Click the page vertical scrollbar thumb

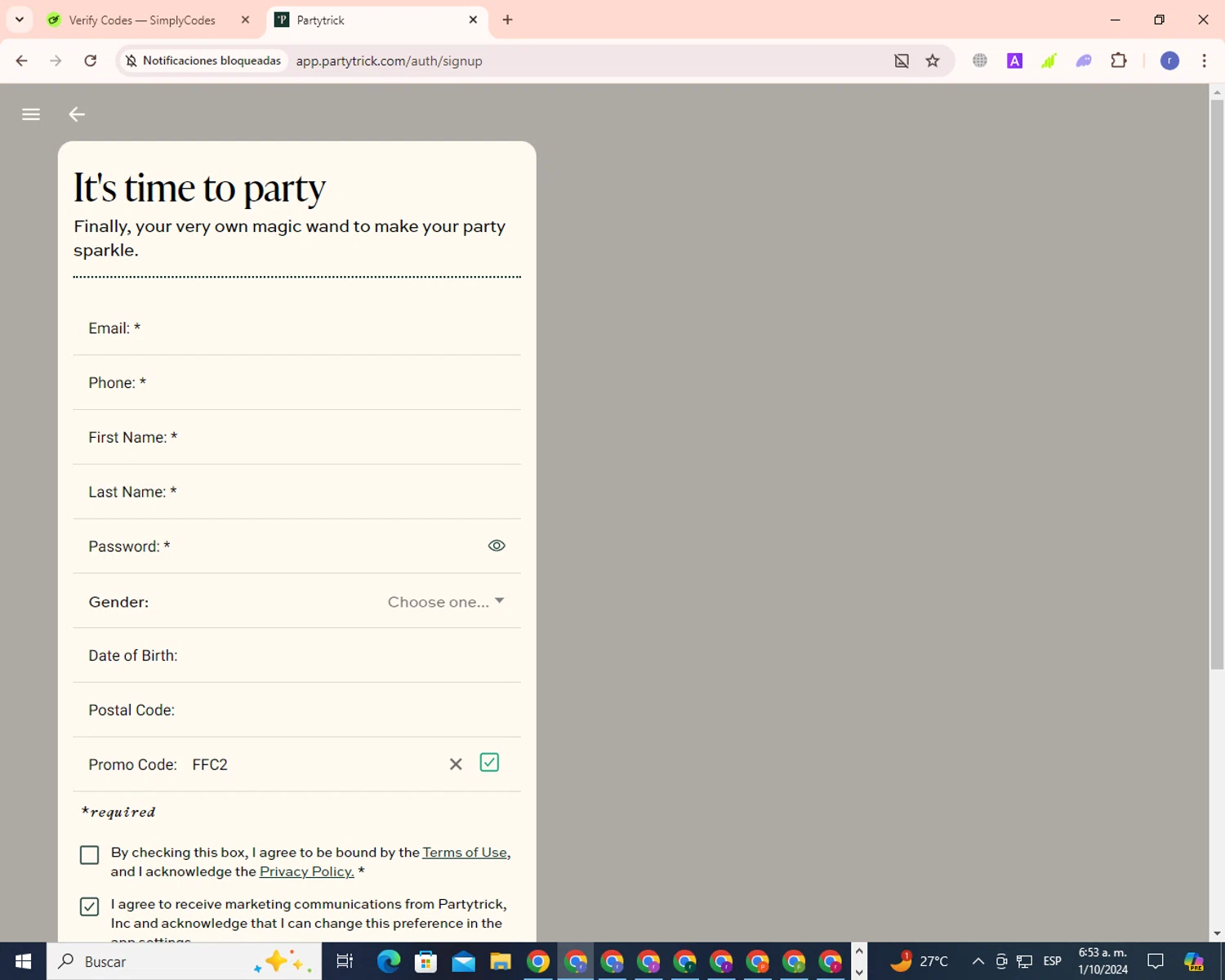(x=1217, y=384)
